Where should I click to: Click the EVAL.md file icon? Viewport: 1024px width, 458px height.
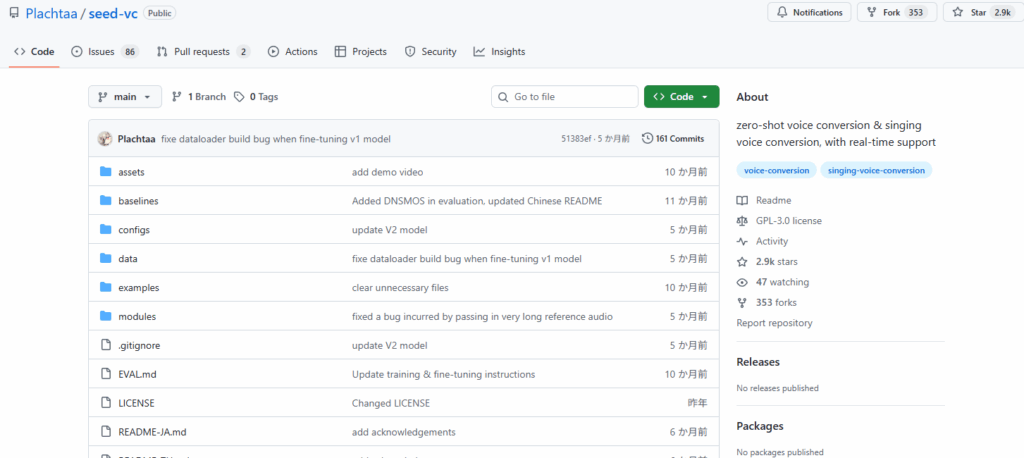(x=106, y=374)
